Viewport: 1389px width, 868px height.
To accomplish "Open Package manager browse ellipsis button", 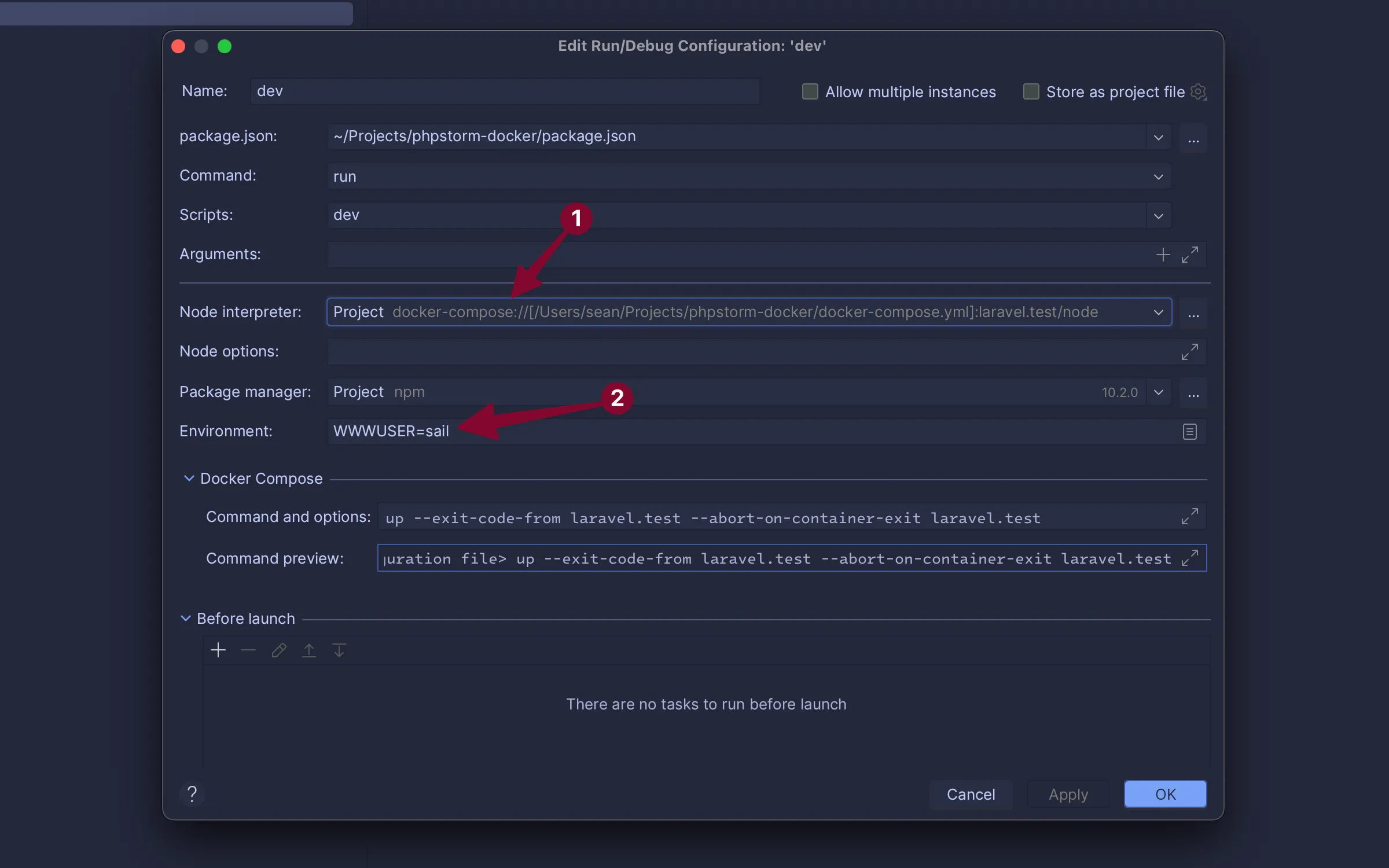I will [x=1193, y=392].
